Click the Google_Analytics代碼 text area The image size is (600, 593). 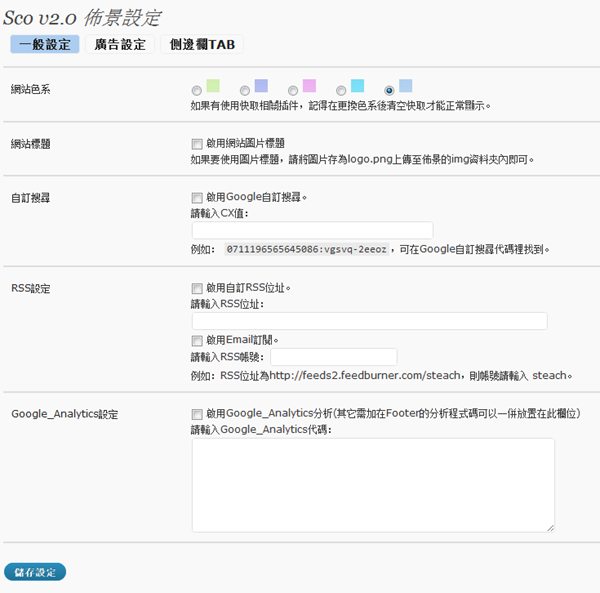click(373, 484)
